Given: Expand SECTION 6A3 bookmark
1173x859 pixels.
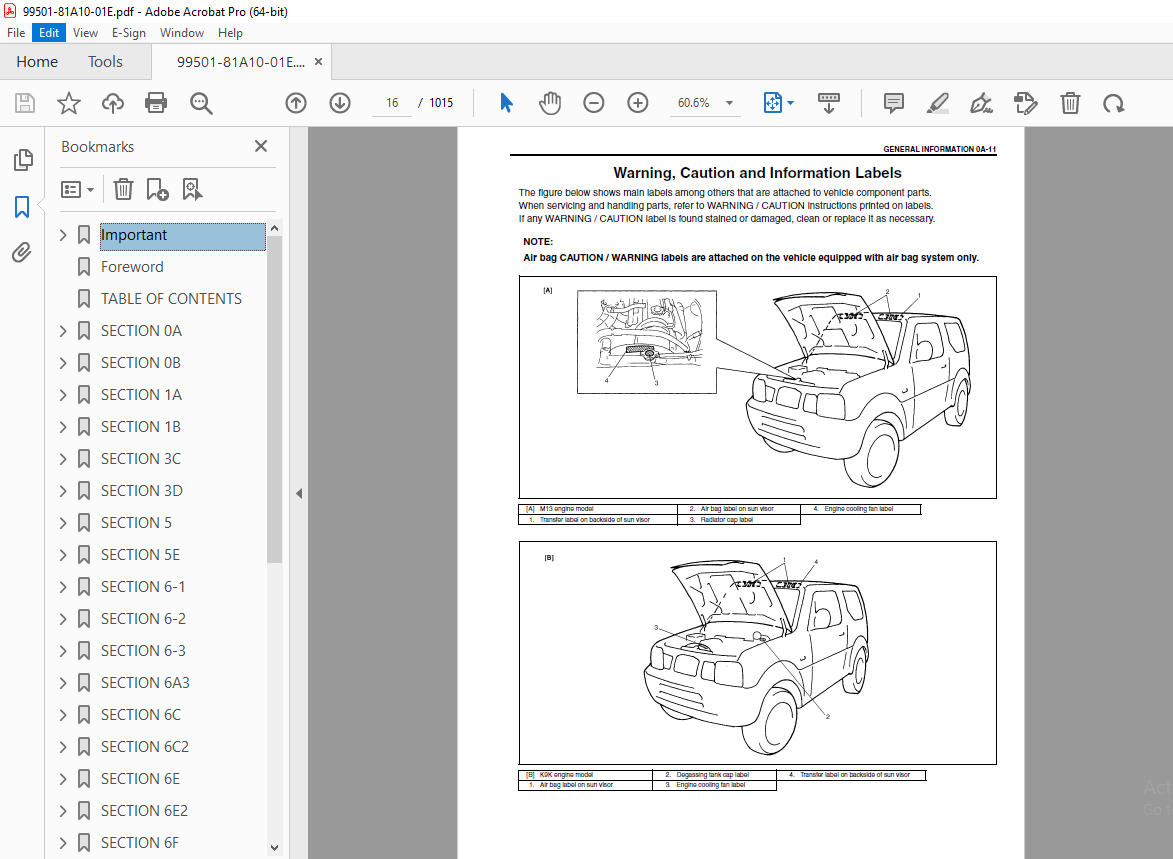Looking at the screenshot, I should 63,682.
